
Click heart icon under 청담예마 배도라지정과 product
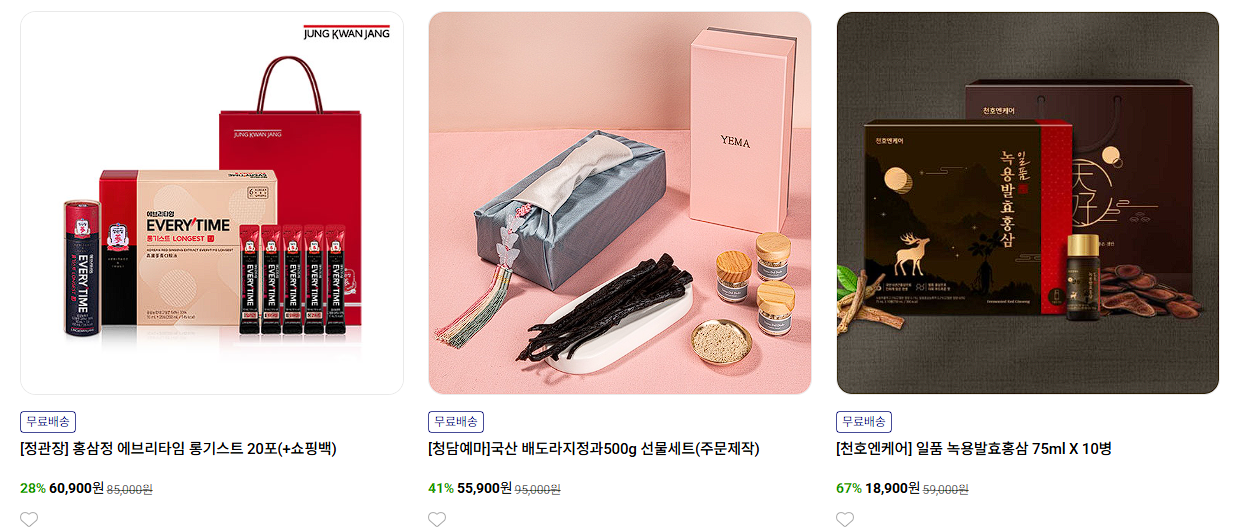point(437,520)
